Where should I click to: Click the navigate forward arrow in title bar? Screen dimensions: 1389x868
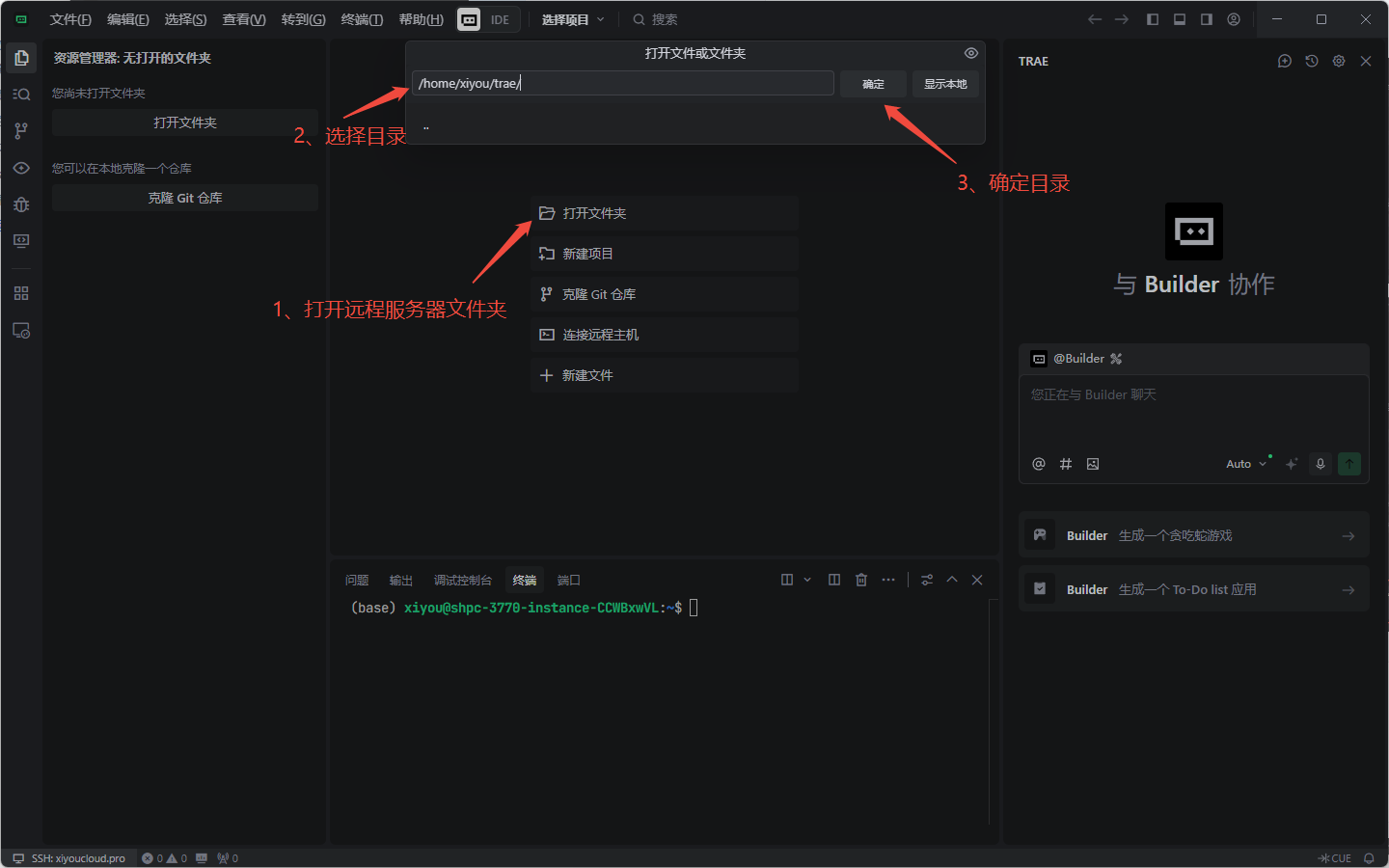(1122, 19)
